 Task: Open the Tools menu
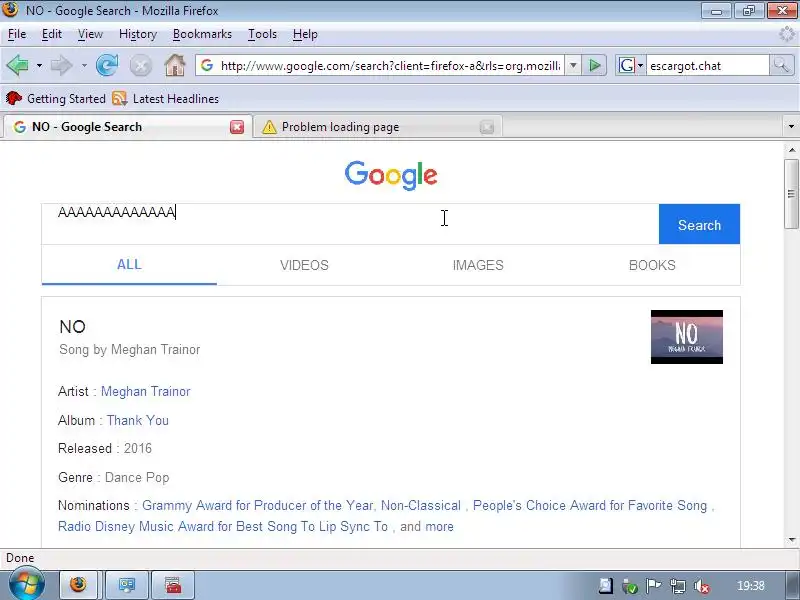[x=262, y=34]
